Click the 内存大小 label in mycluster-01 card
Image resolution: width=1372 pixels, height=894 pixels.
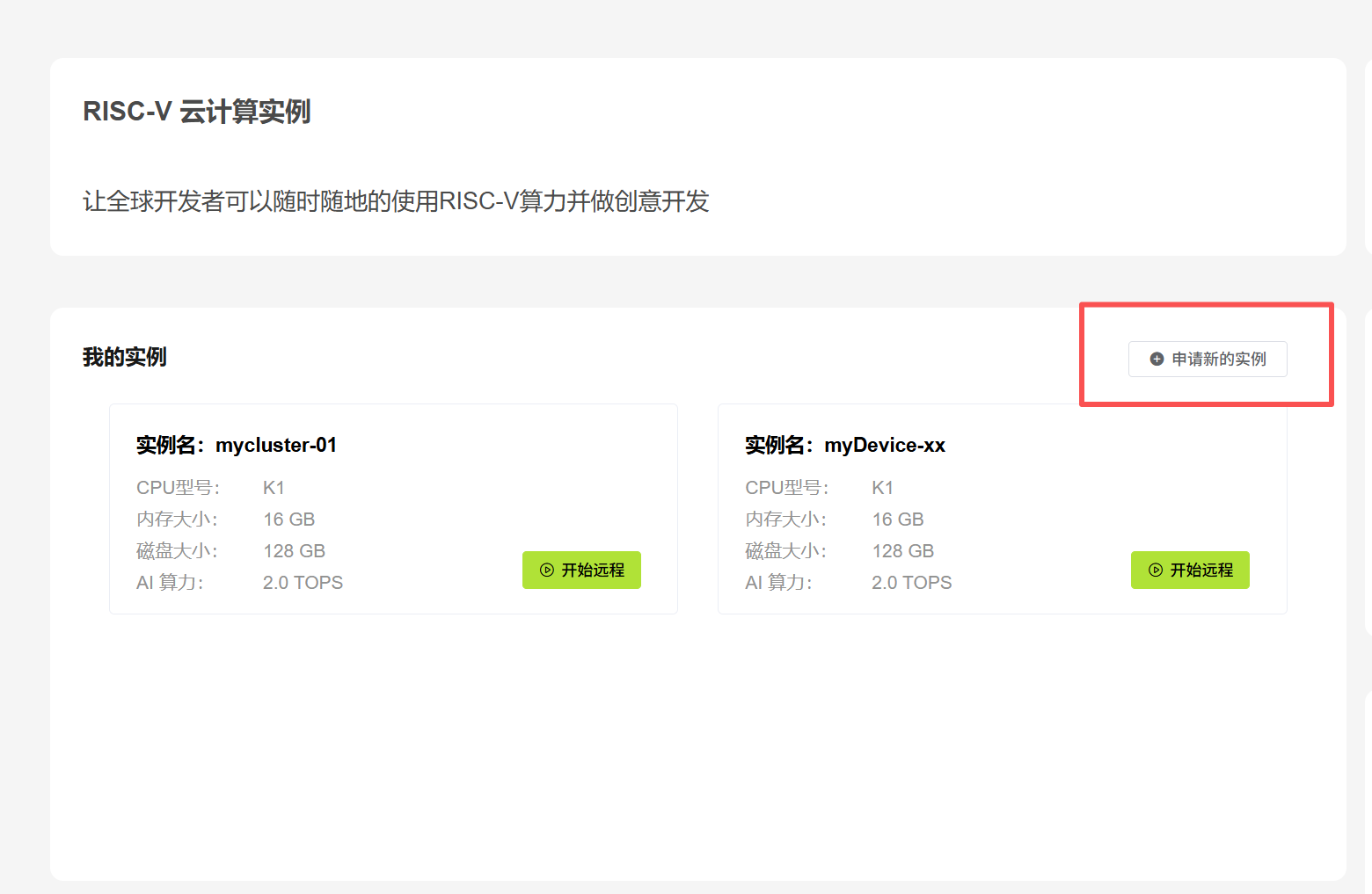[177, 520]
